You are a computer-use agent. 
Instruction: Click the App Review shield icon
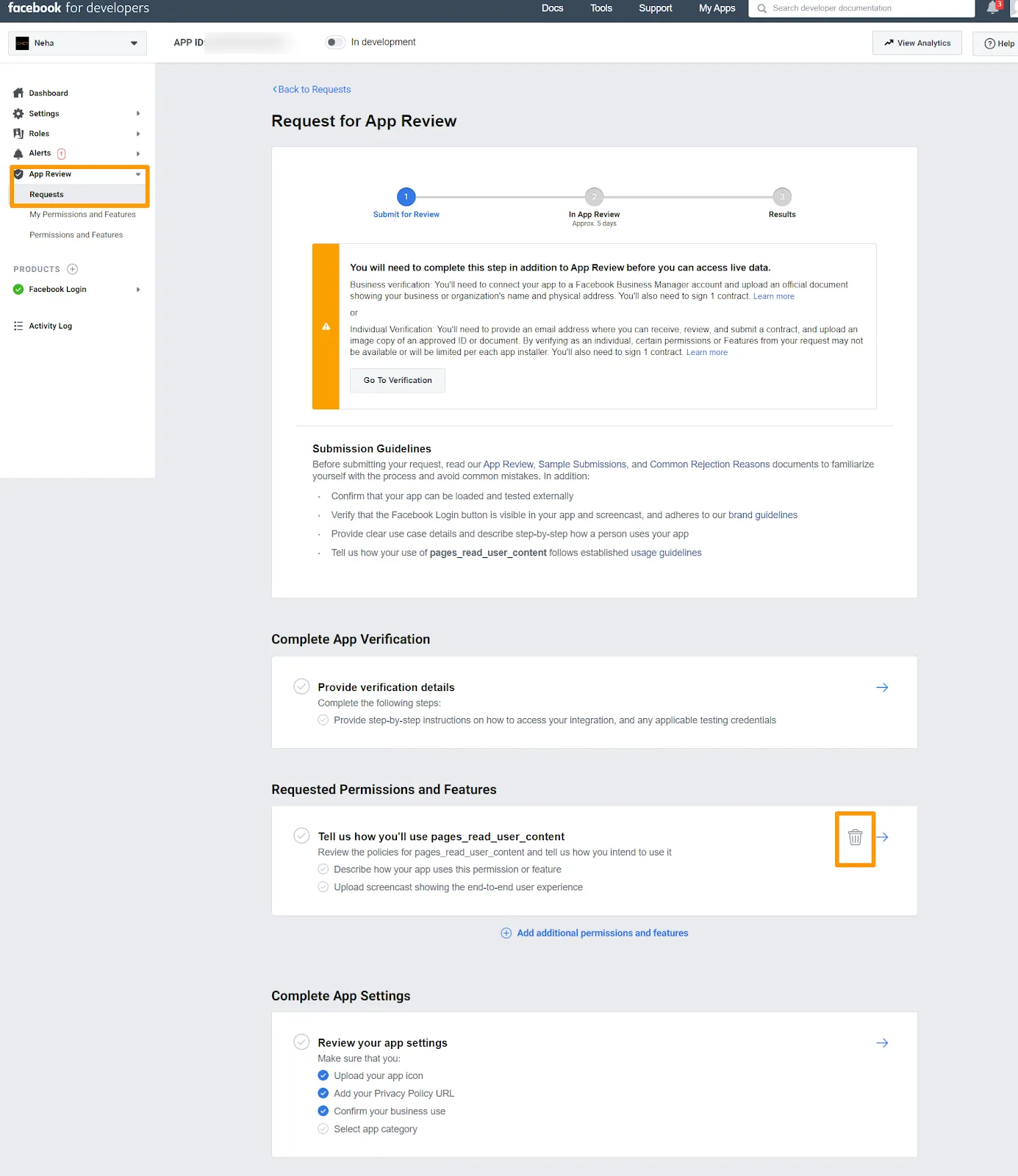[18, 174]
